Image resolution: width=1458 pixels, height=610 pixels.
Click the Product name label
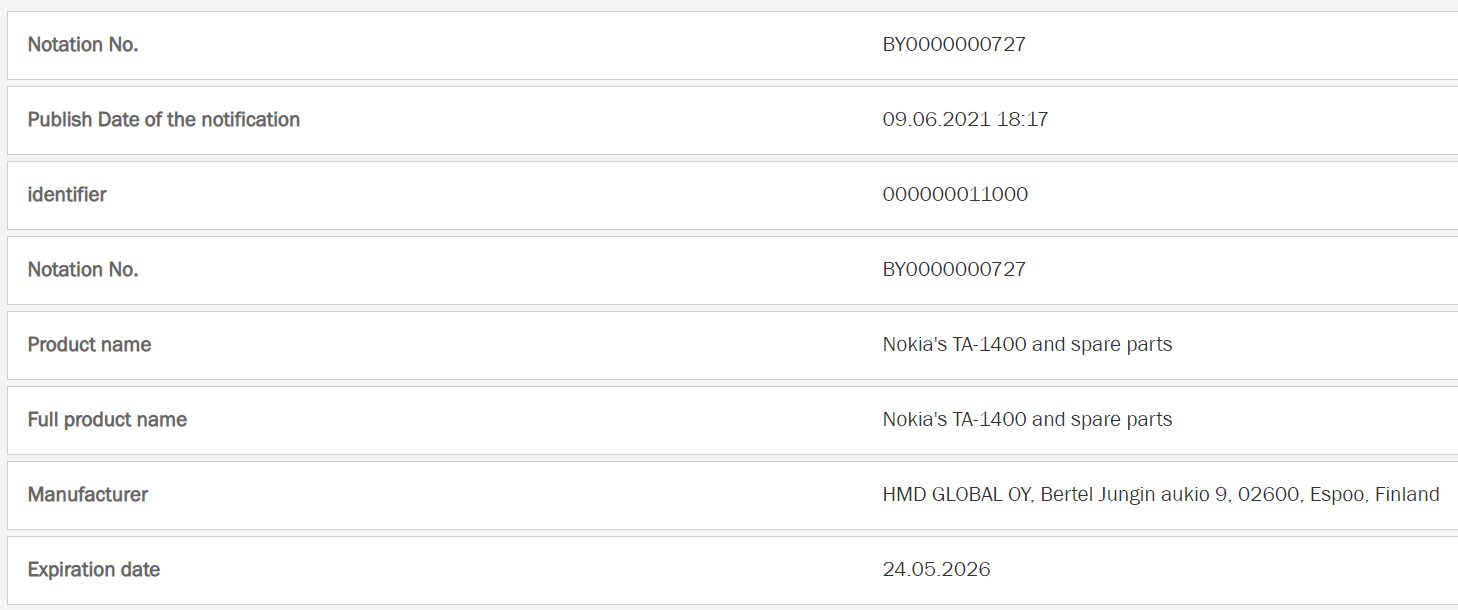pos(90,345)
